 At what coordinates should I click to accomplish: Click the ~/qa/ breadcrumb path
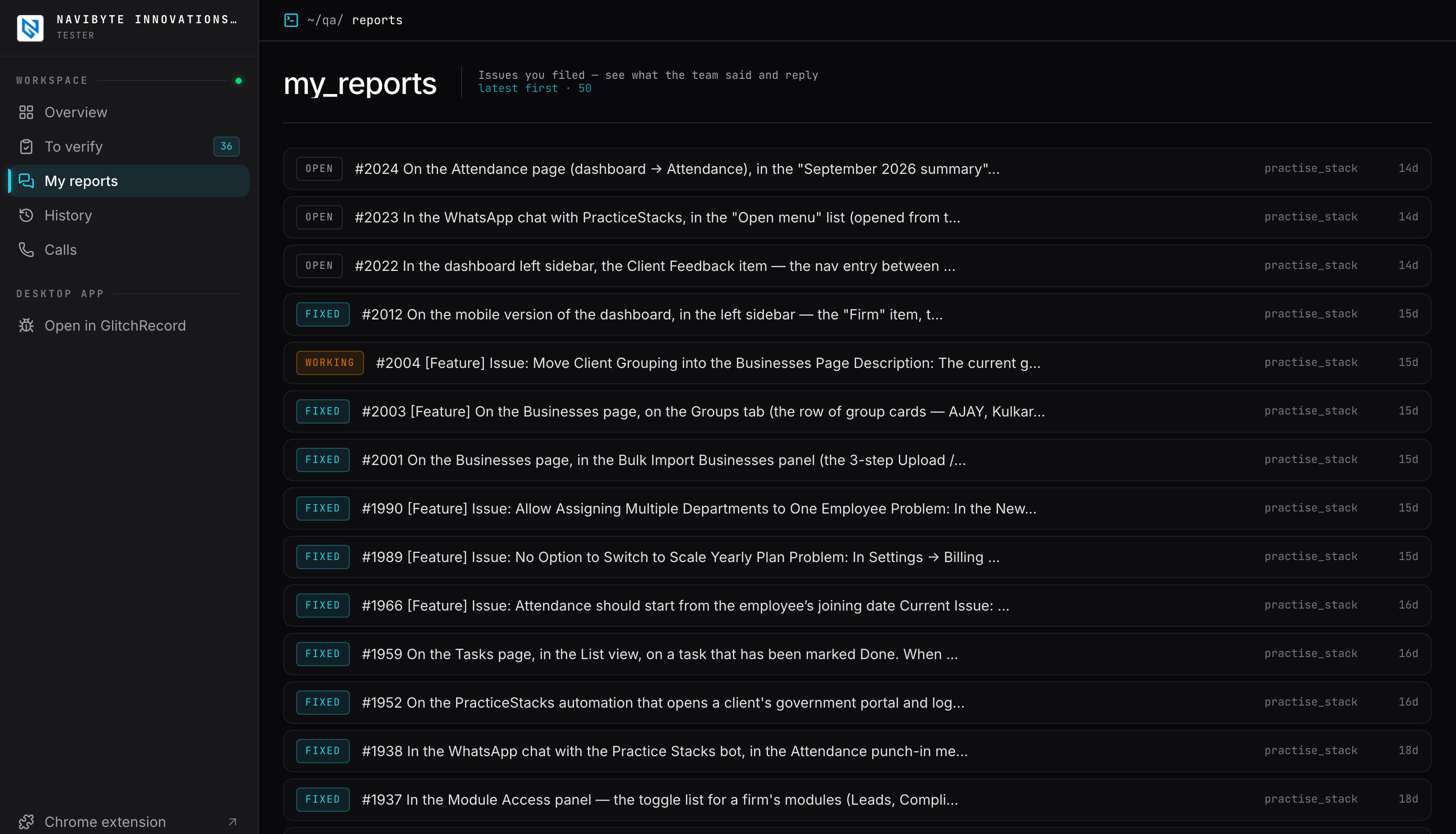pyautogui.click(x=325, y=20)
